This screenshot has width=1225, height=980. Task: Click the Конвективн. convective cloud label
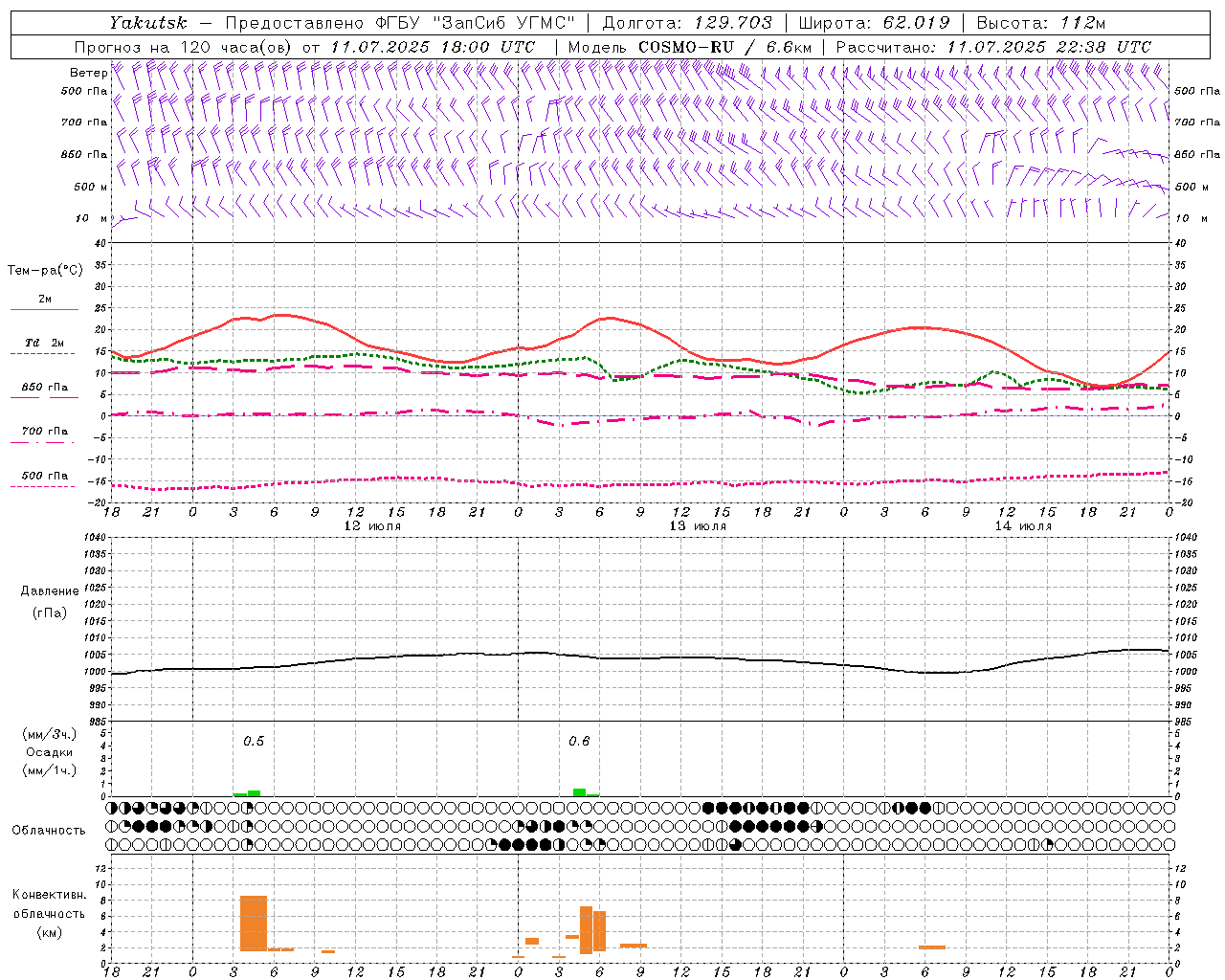click(50, 895)
